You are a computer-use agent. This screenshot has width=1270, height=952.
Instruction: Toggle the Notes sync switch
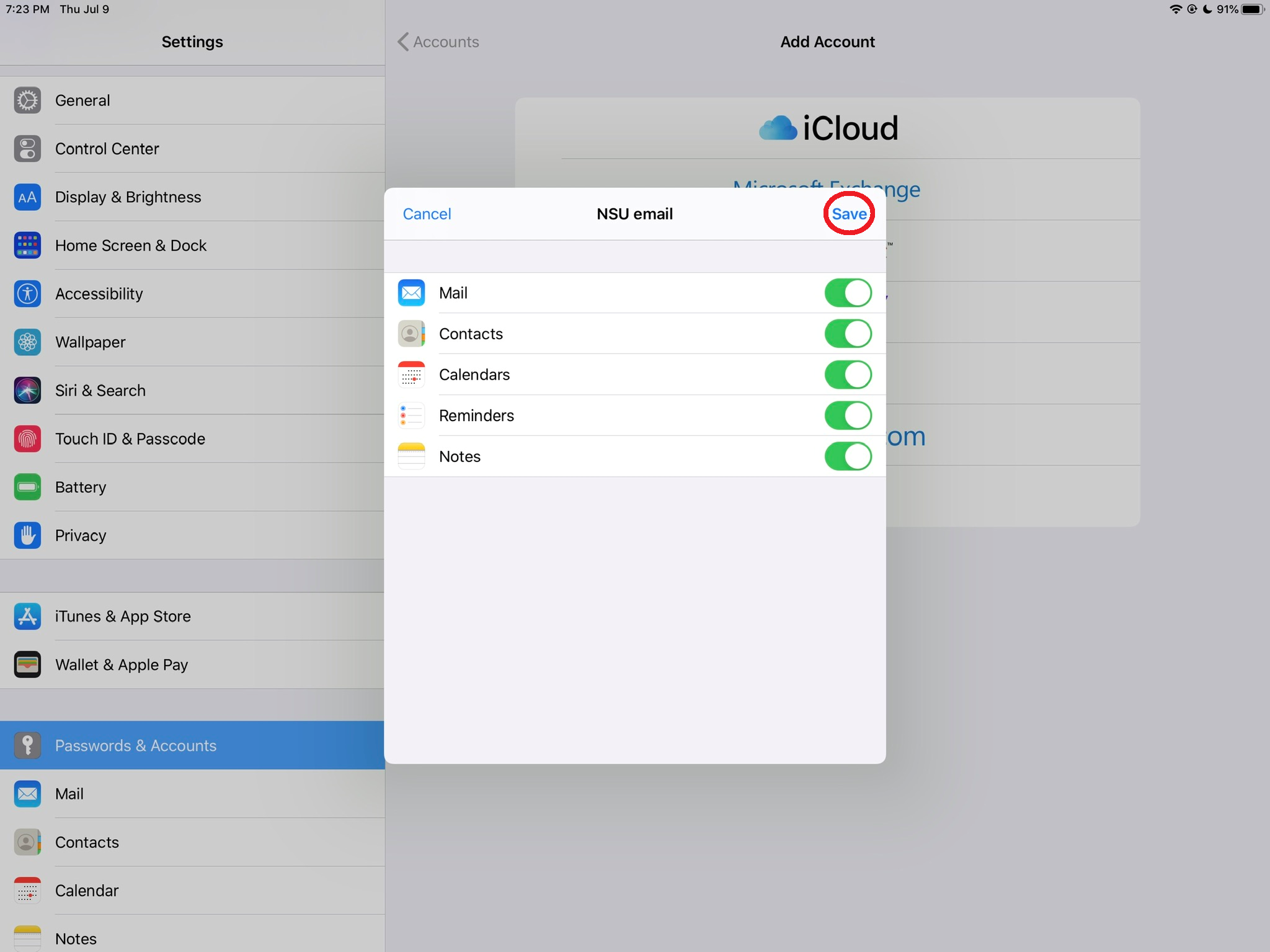(x=848, y=456)
